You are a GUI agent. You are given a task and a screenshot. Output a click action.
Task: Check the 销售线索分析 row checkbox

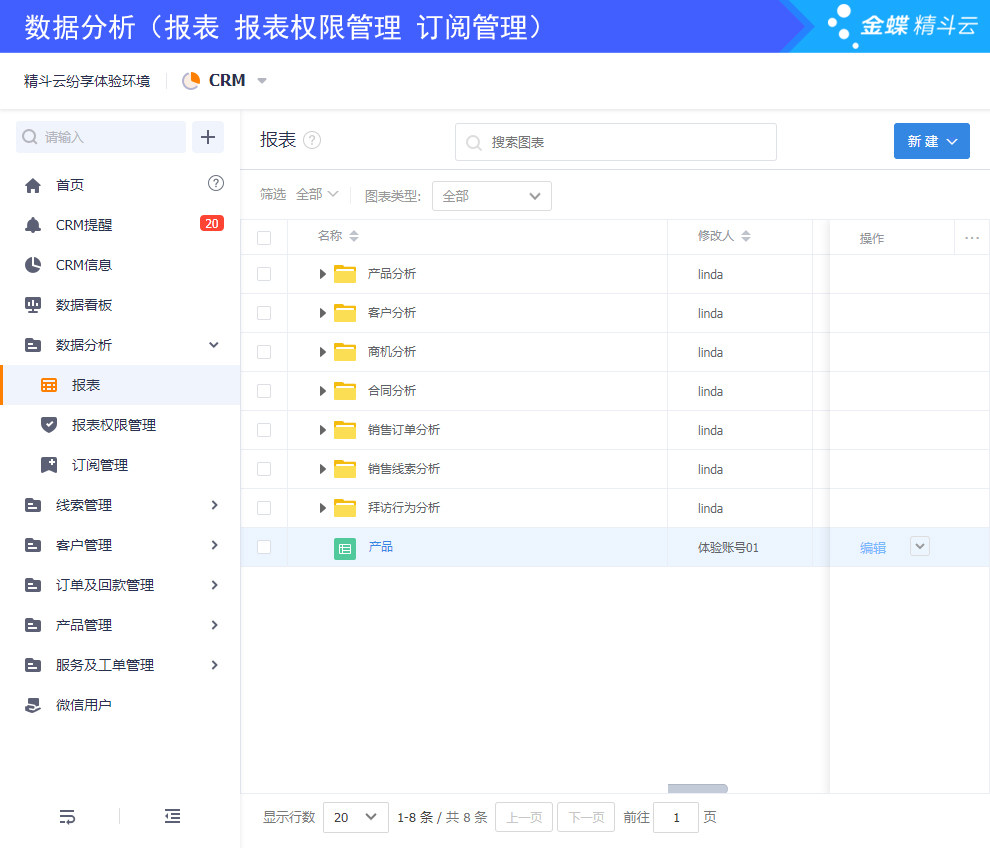tap(264, 469)
